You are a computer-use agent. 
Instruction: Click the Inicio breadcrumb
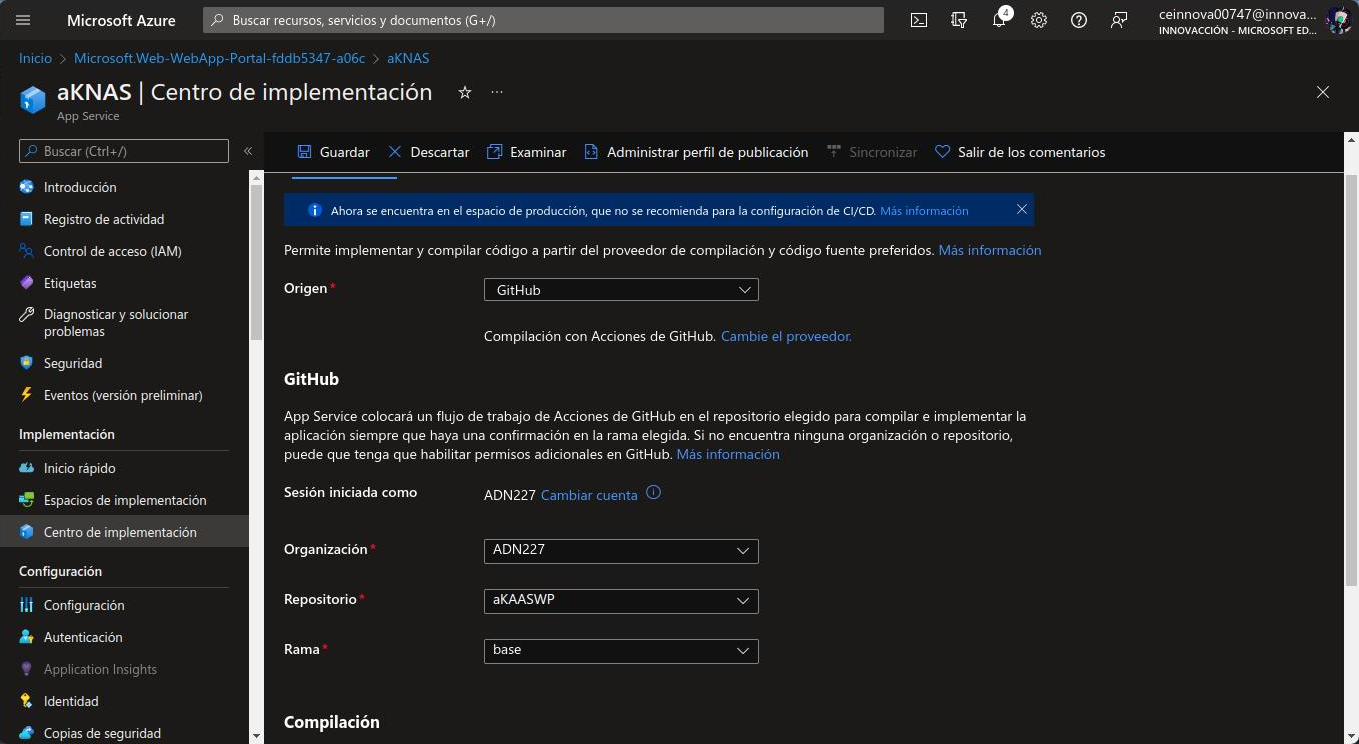coord(36,58)
